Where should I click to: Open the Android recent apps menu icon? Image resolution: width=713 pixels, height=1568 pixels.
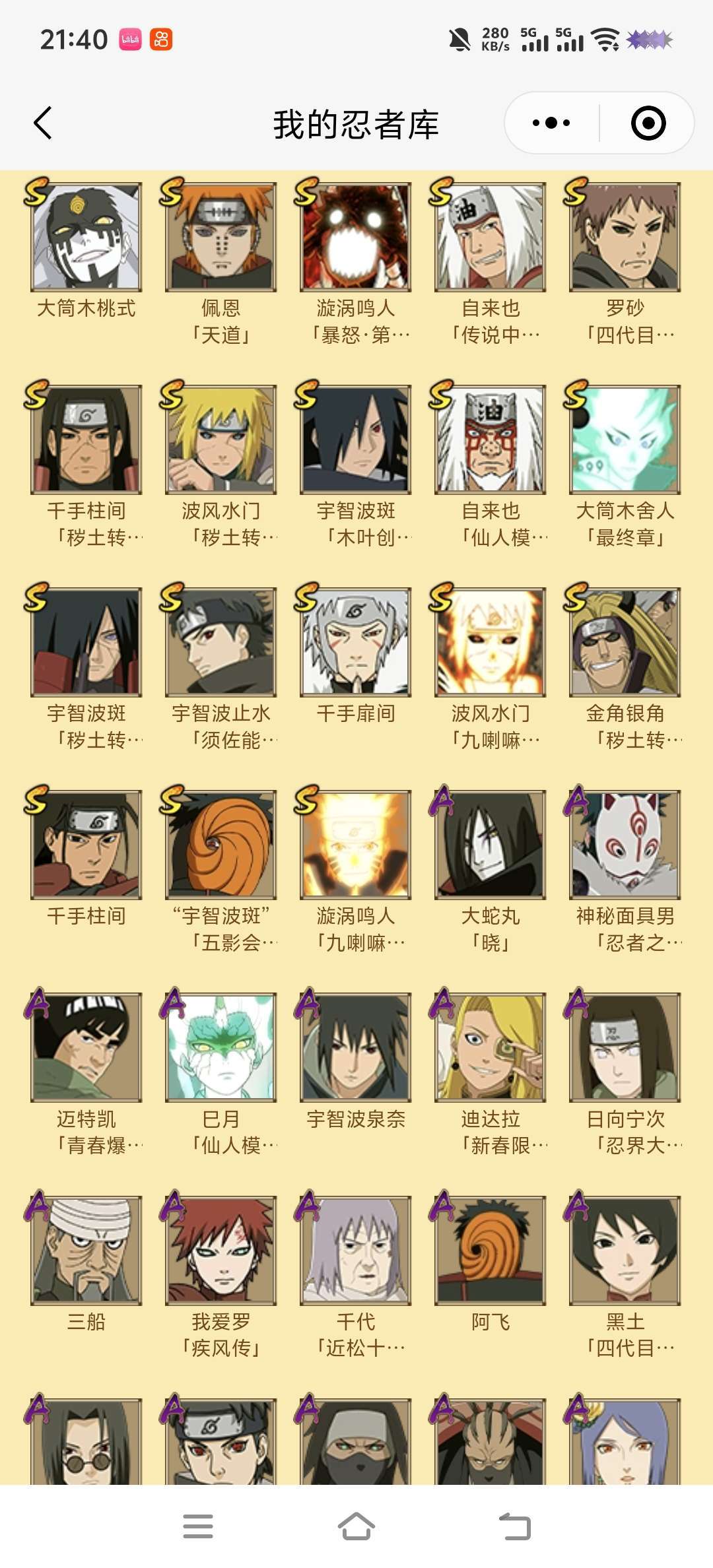[198, 1526]
